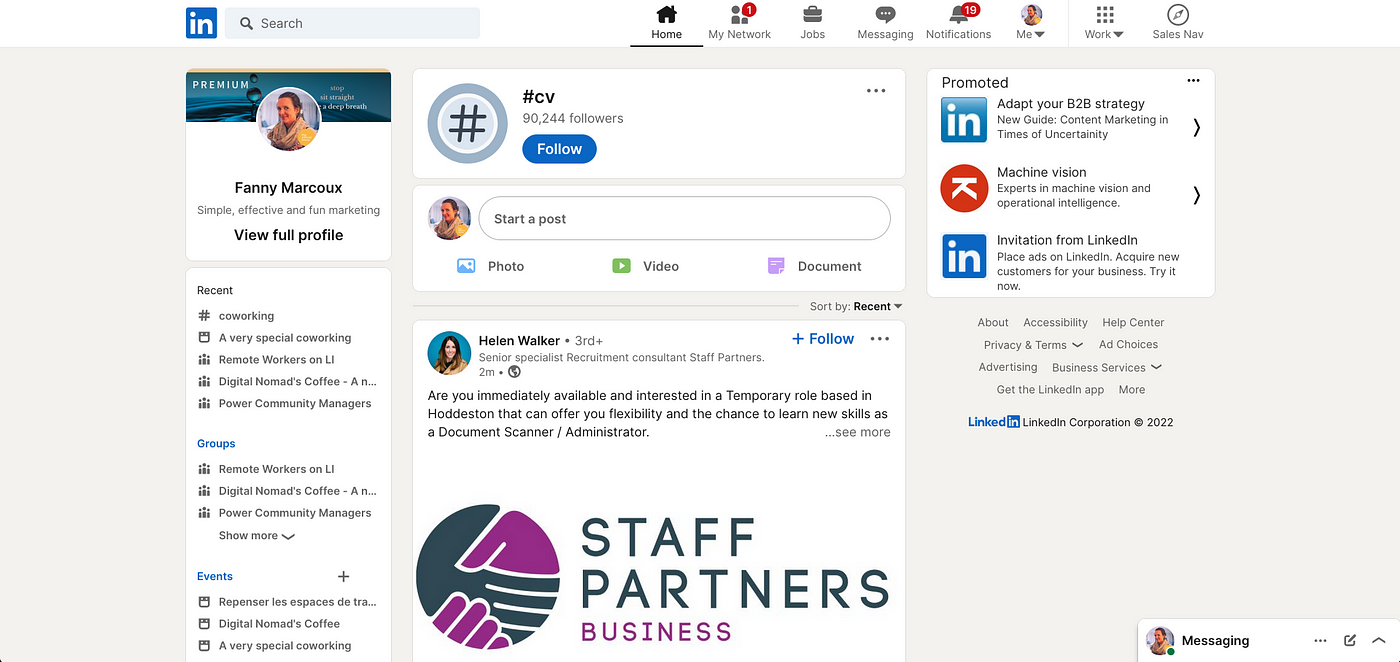This screenshot has height=662, width=1400.
Task: Click avatar beside Start a post
Action: tap(449, 218)
